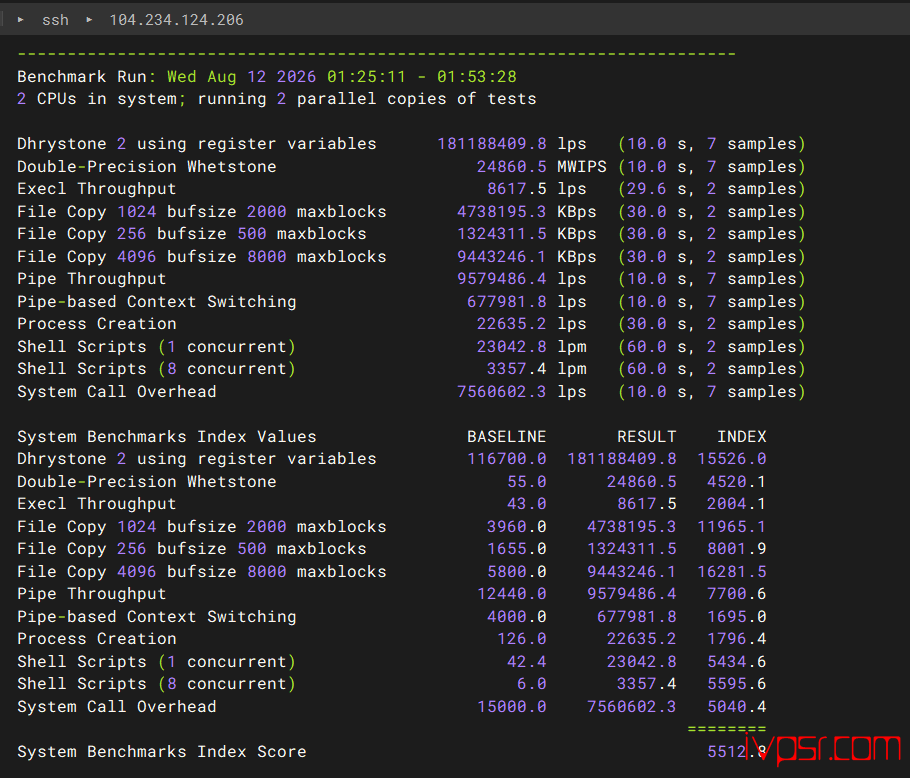Screen dimensions: 910x778
Task: Click the Dhrystone index value '15526.0'
Action: (732, 459)
